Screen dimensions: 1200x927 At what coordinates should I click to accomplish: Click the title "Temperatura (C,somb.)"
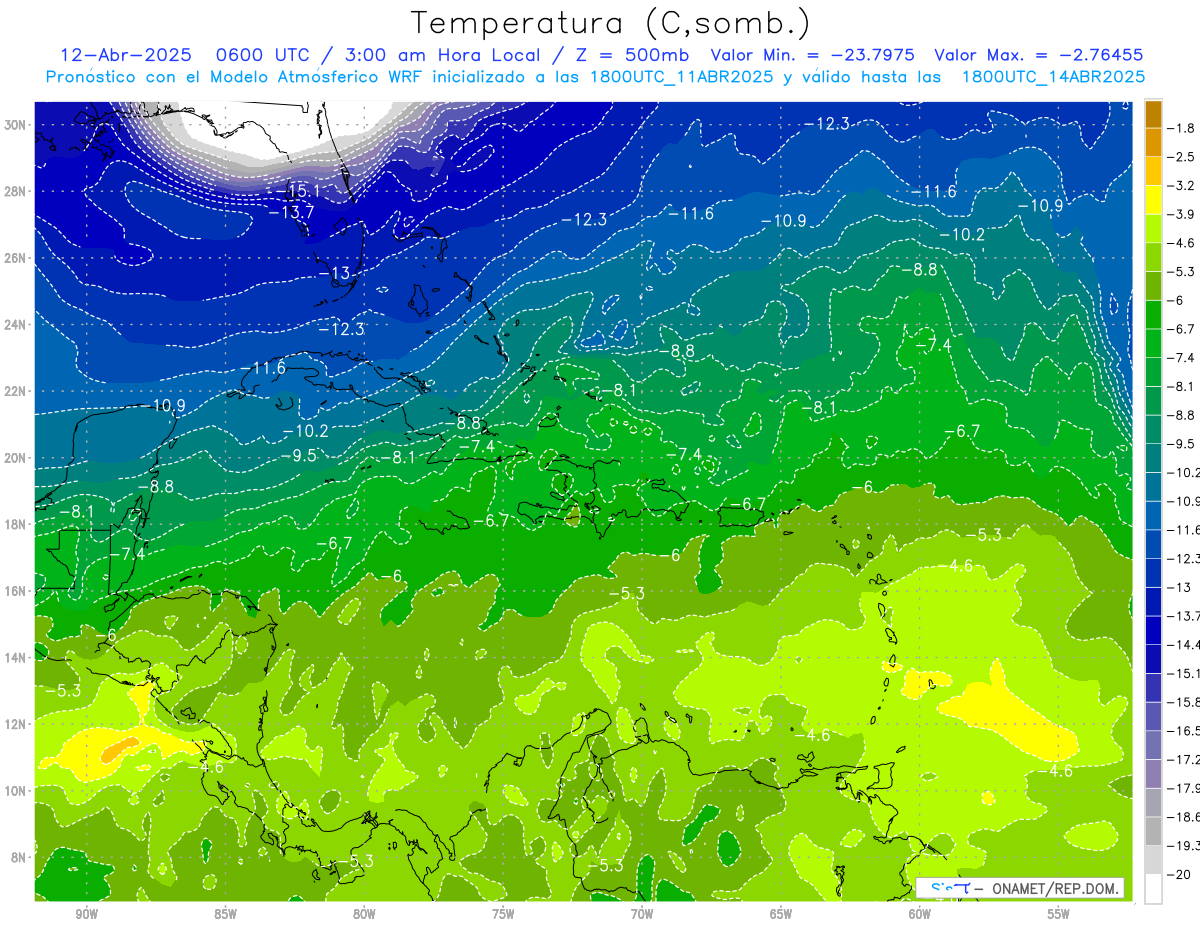tap(611, 23)
